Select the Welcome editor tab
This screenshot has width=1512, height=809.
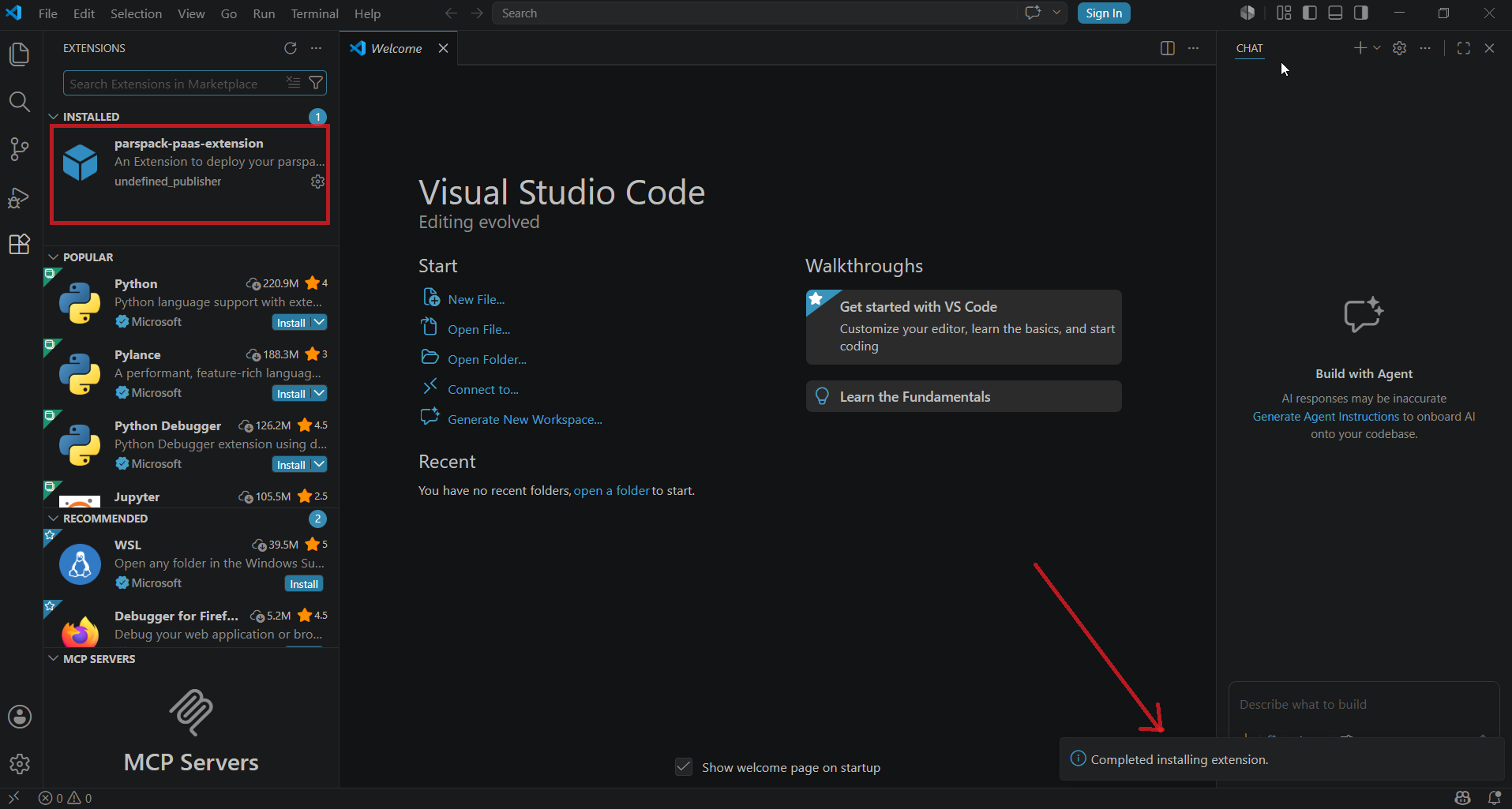pyautogui.click(x=396, y=48)
